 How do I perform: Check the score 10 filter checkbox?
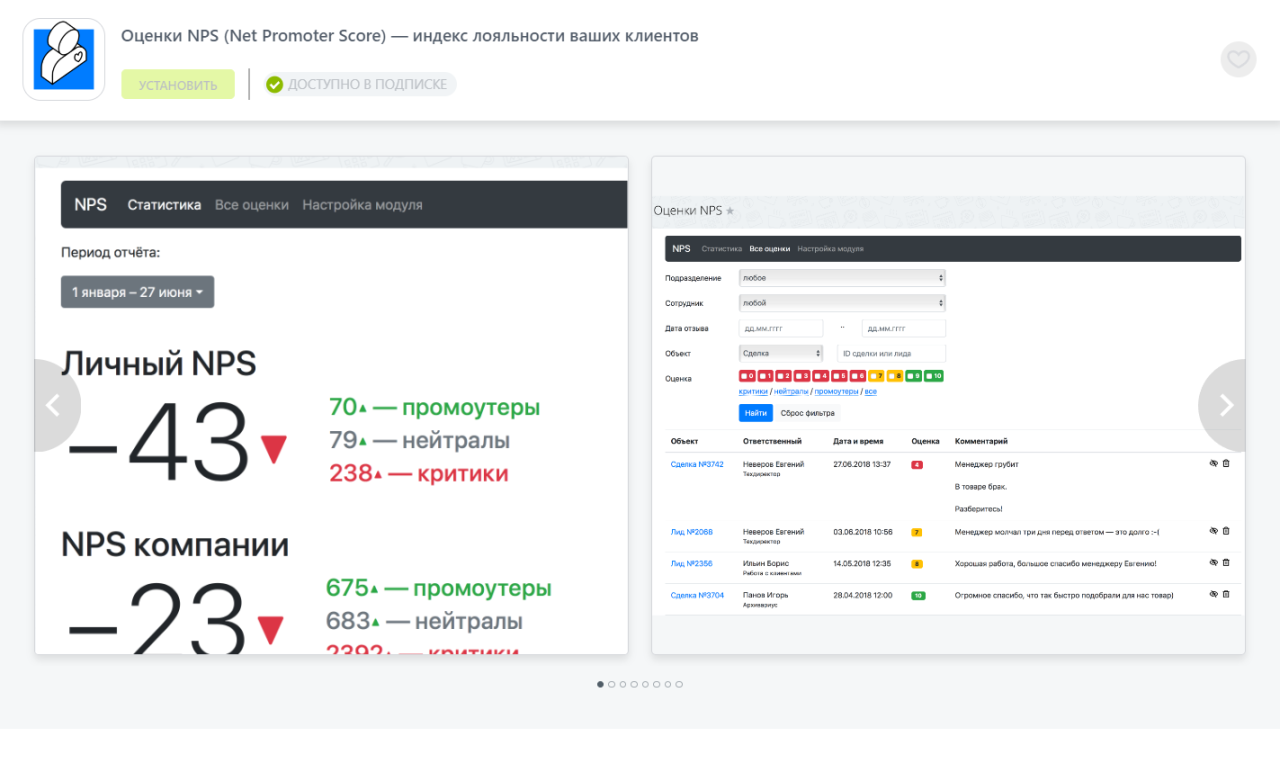pyautogui.click(x=930, y=376)
